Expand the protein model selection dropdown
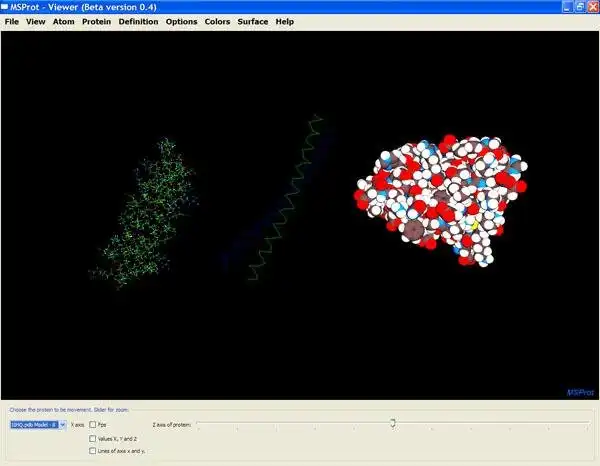600x466 pixels. [x=63, y=425]
